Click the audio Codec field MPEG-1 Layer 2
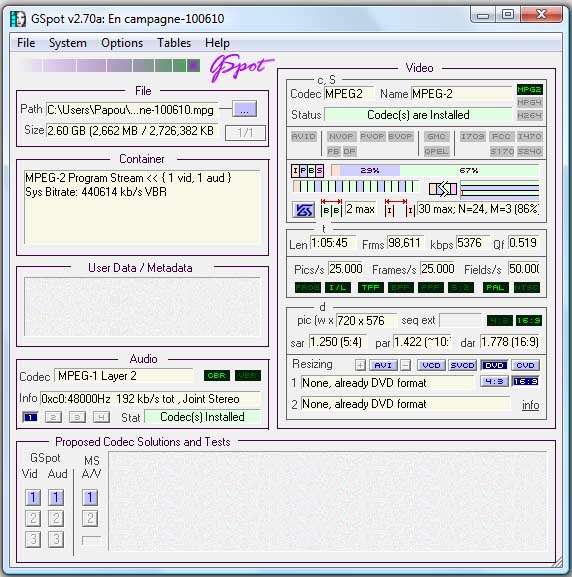 124,376
